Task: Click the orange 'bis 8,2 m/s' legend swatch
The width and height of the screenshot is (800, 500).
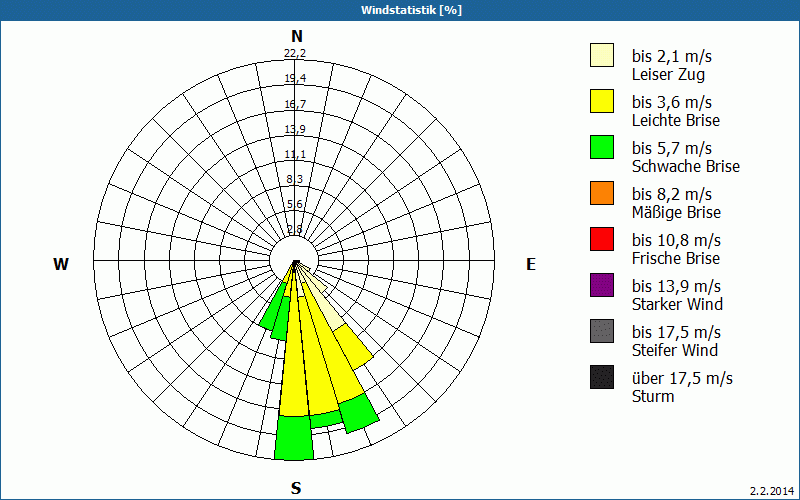Action: (602, 193)
